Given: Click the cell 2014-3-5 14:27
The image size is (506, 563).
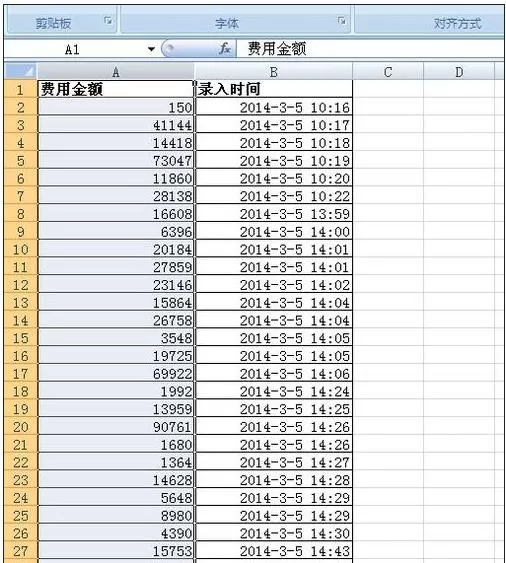Looking at the screenshot, I should 274,462.
